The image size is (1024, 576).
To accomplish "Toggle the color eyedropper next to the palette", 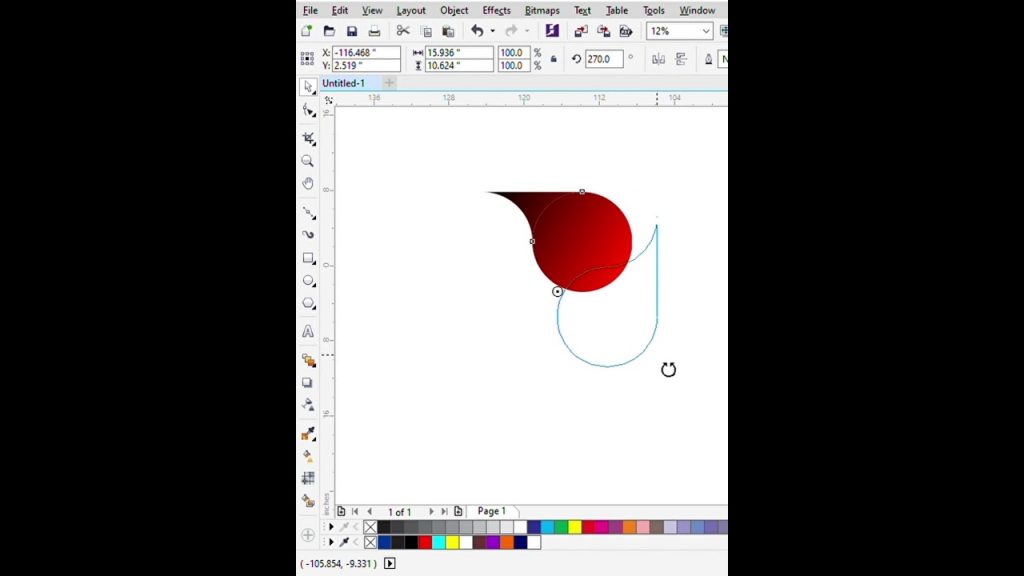I will tap(346, 527).
